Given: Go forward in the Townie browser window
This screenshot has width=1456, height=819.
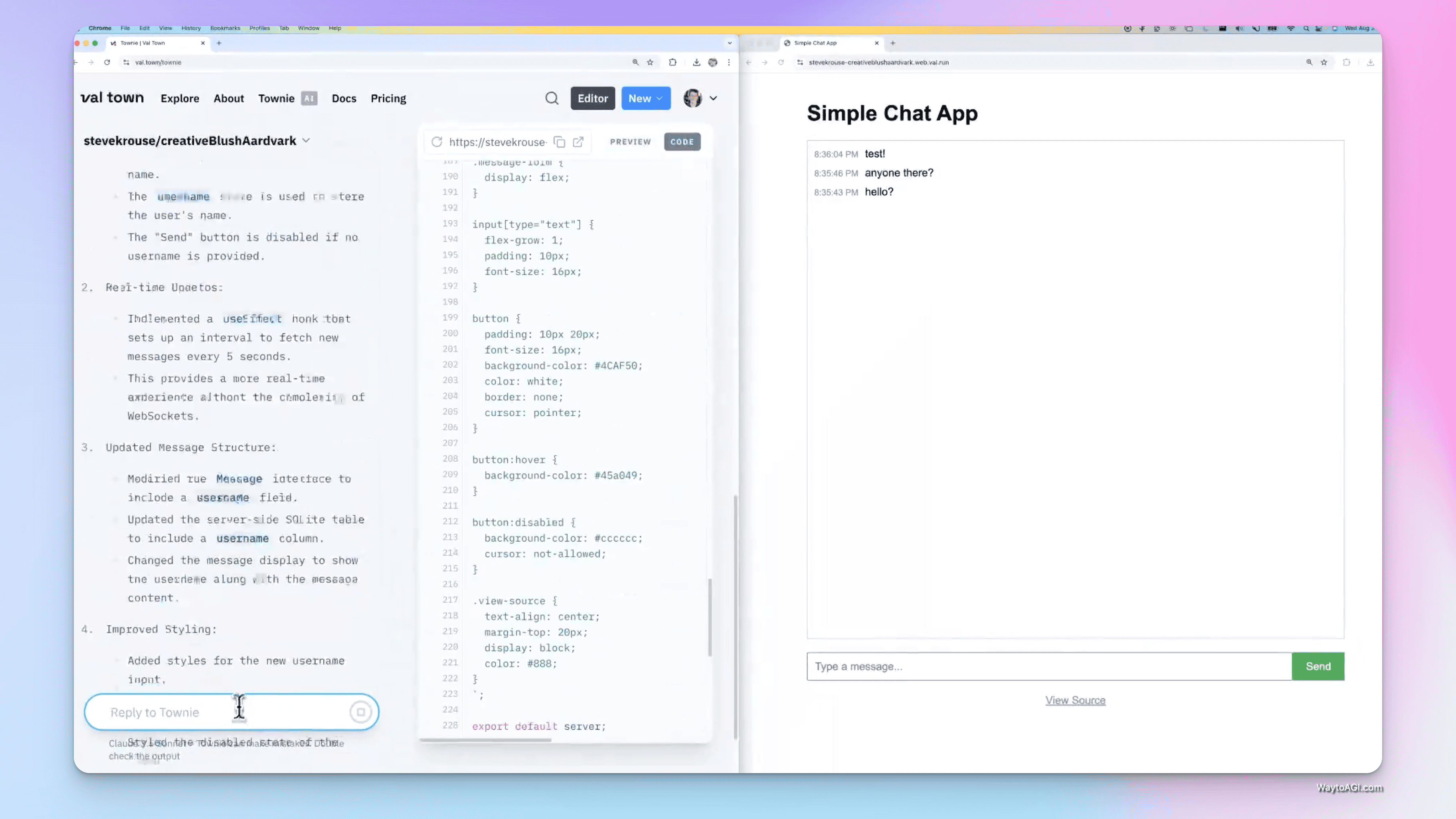Looking at the screenshot, I should click(91, 62).
